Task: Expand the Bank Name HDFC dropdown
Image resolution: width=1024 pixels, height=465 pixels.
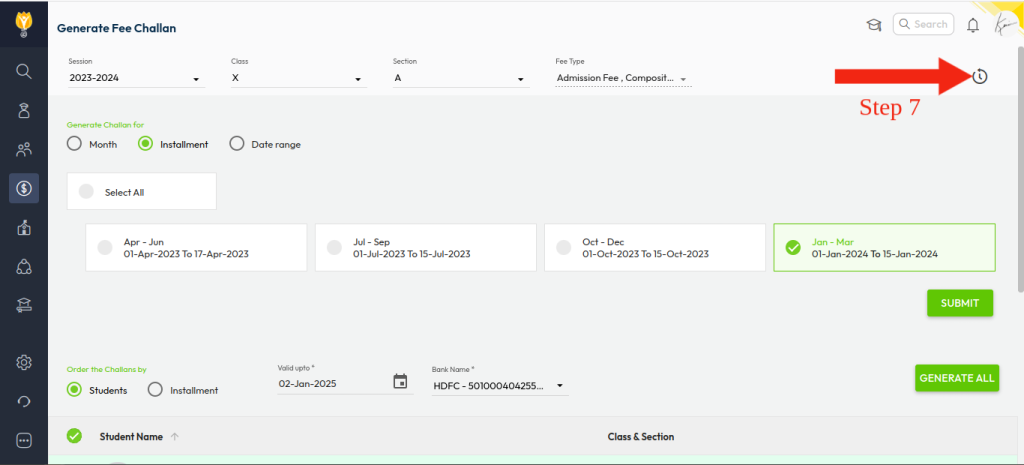Action: click(500, 386)
